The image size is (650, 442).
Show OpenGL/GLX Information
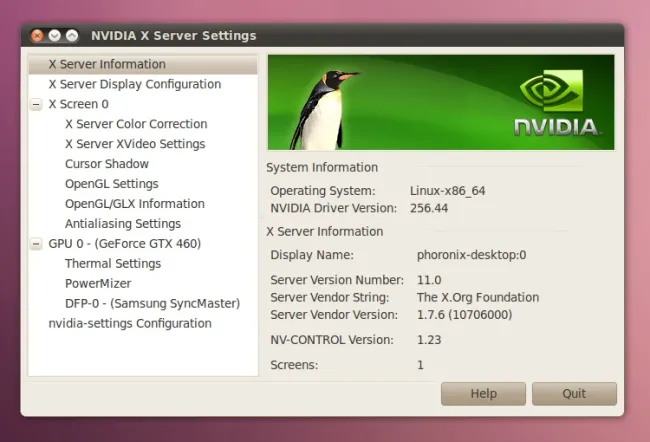(135, 204)
